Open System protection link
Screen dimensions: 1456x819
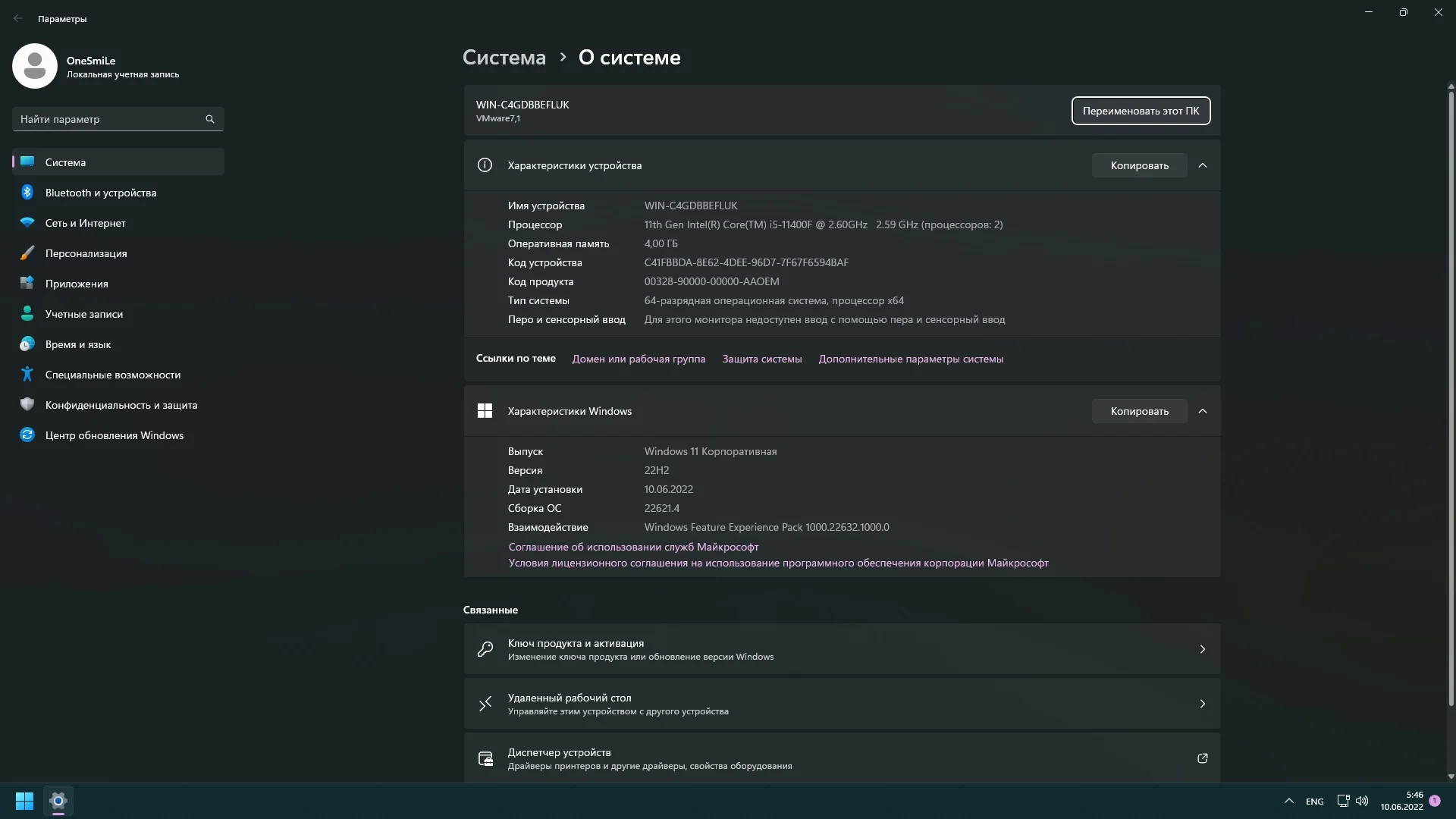coord(761,359)
